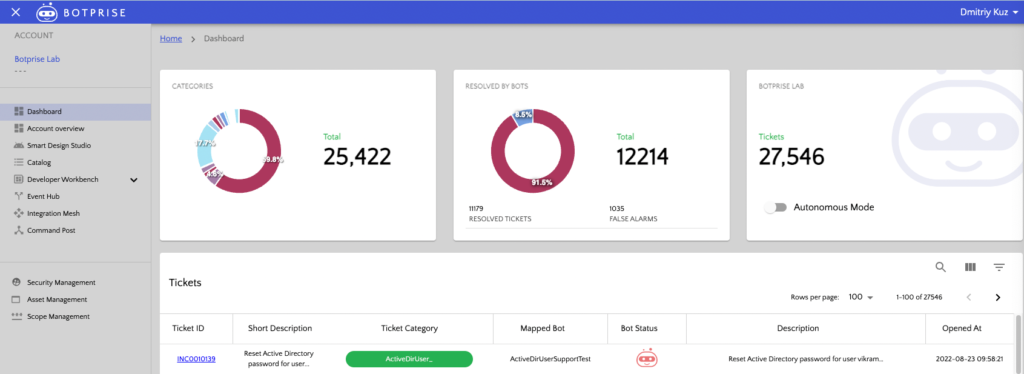The image size is (1024, 374).
Task: Sort by Ticket ID column header
Action: (x=188, y=328)
